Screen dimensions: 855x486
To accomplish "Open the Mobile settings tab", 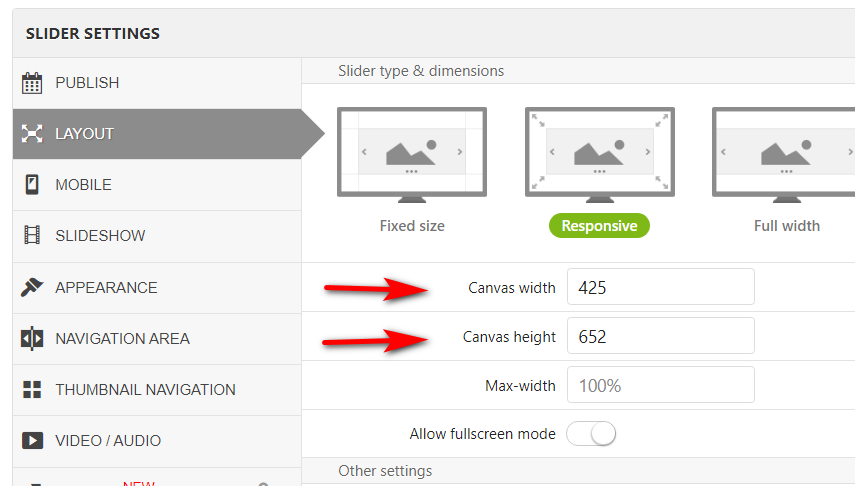I will [x=83, y=185].
